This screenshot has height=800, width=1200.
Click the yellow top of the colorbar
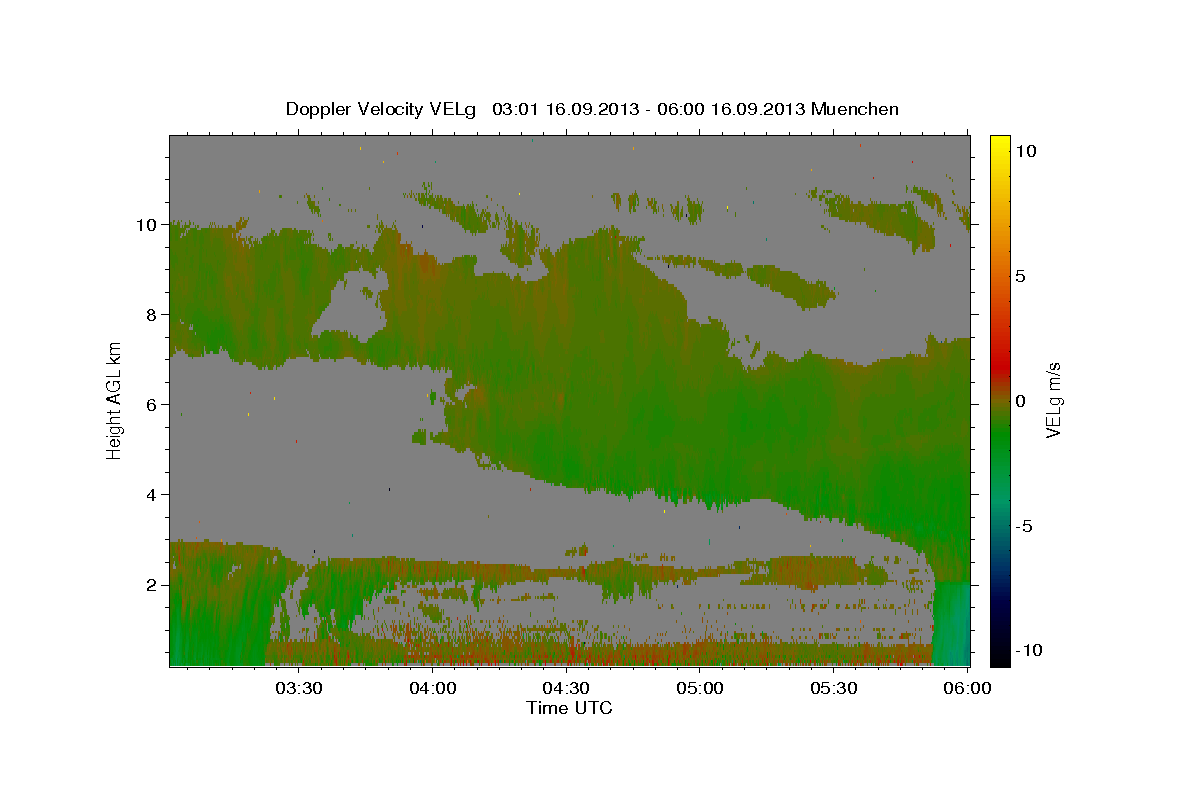pos(1000,145)
